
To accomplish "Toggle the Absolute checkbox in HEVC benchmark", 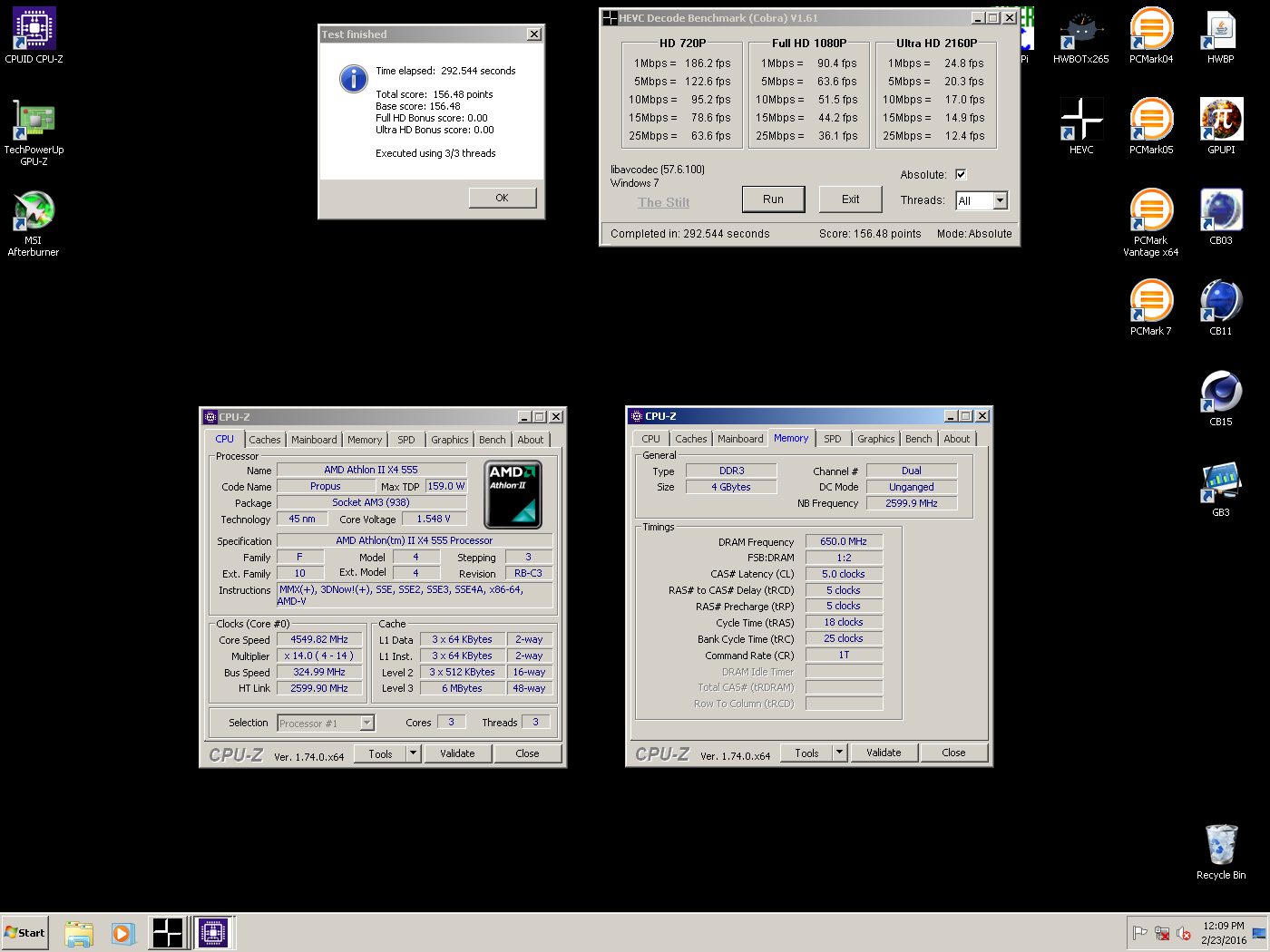I will point(961,174).
